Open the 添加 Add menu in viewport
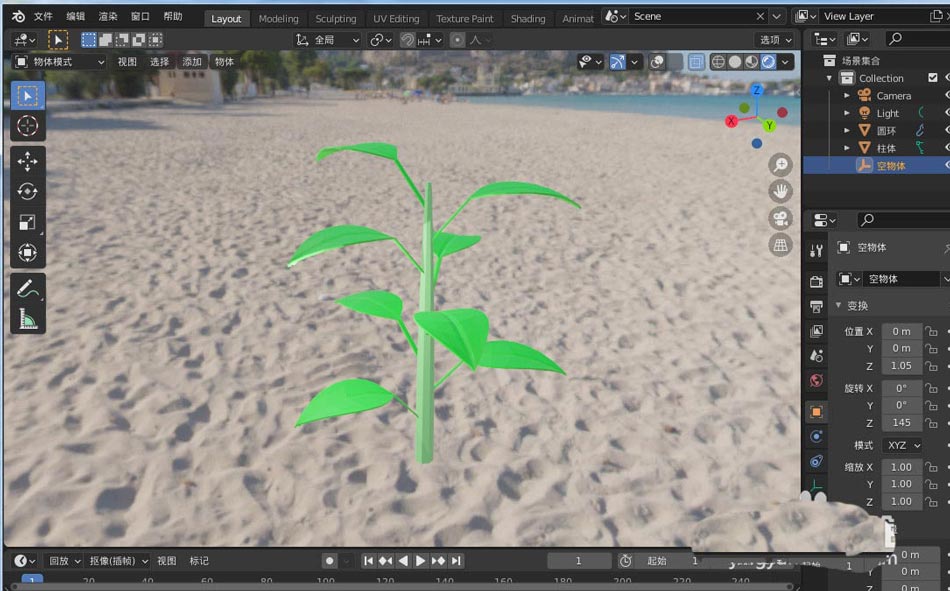950x591 pixels. (192, 62)
